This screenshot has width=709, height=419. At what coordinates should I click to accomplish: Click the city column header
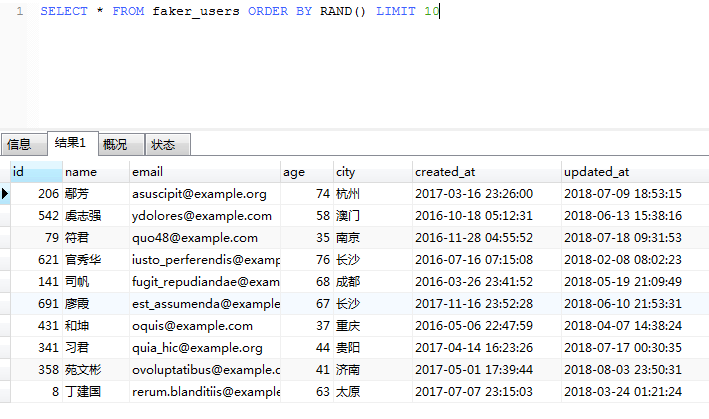coord(373,172)
